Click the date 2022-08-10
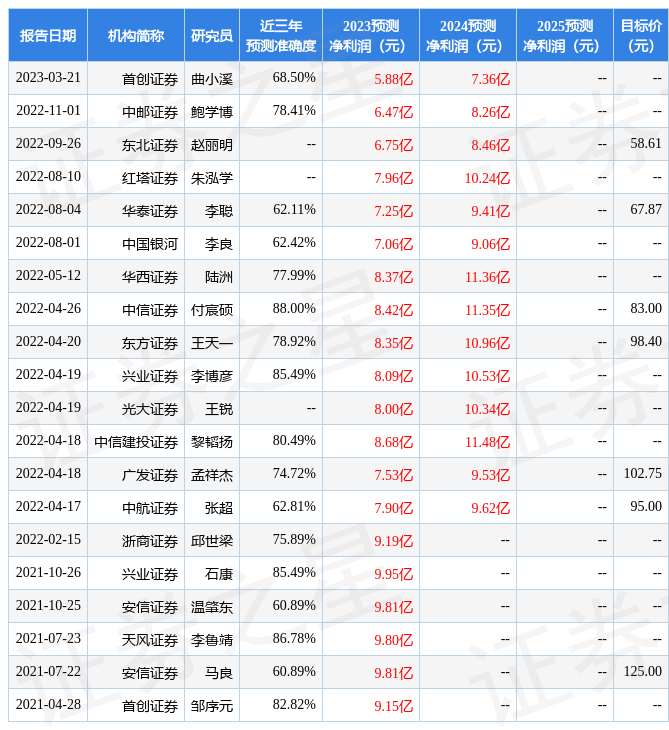 click(48, 177)
